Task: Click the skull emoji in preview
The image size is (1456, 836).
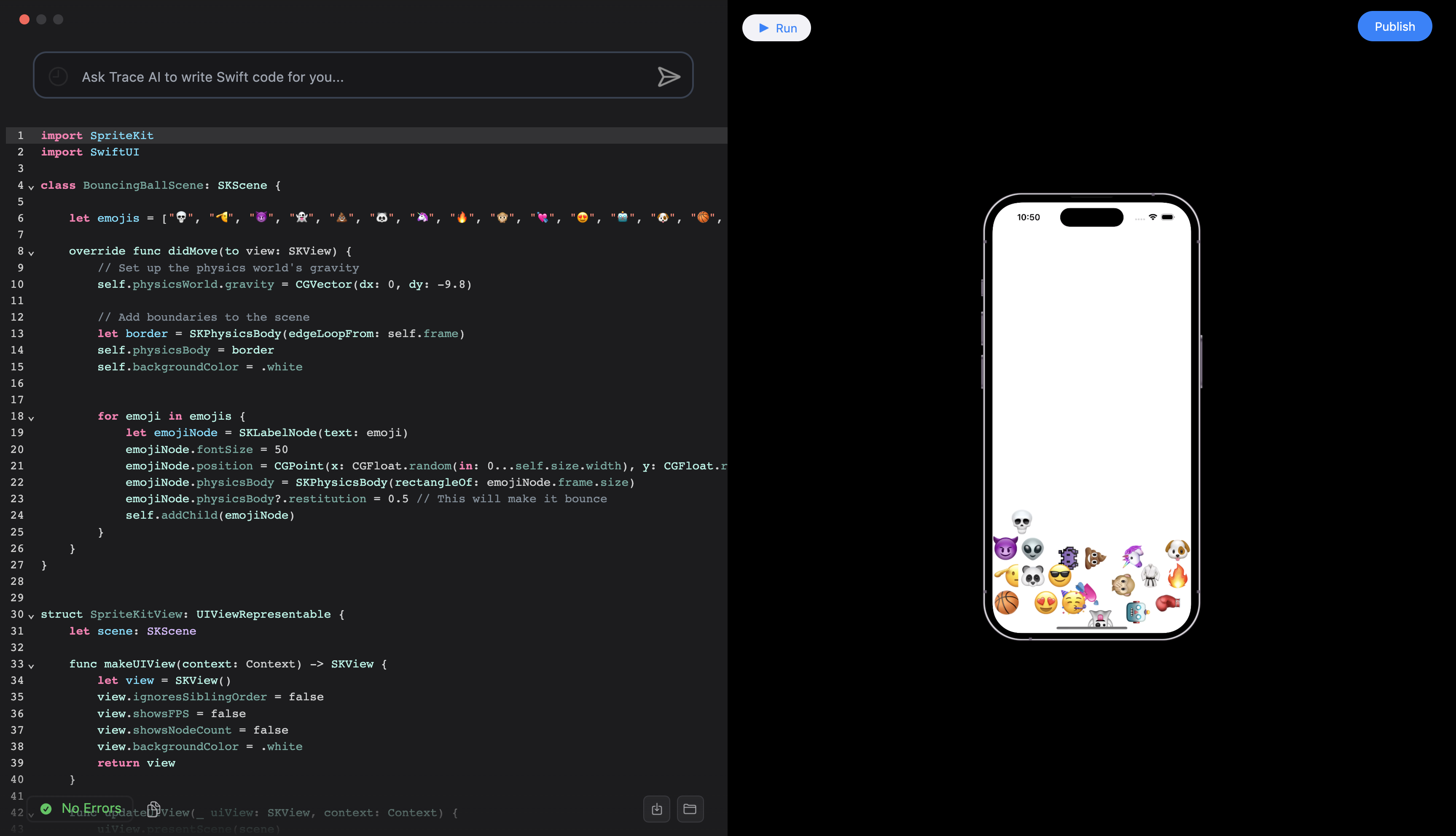Action: pos(1021,521)
